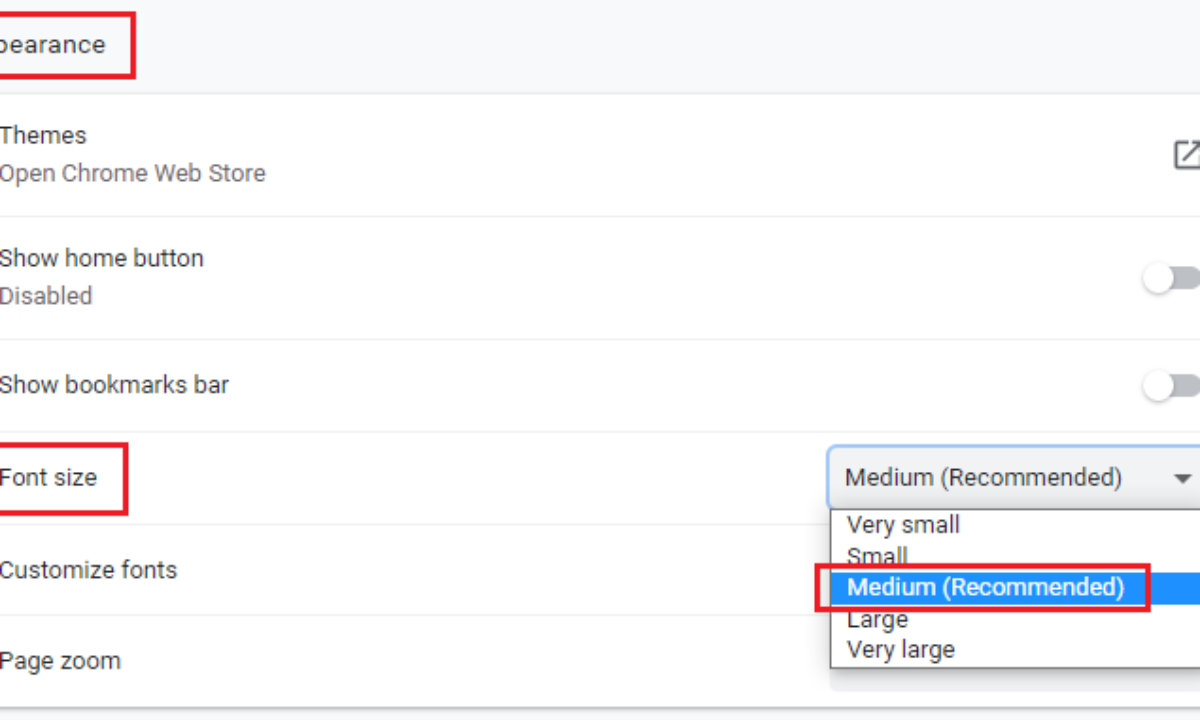The width and height of the screenshot is (1200, 720).
Task: Open the Themes external link icon
Action: tap(1186, 154)
